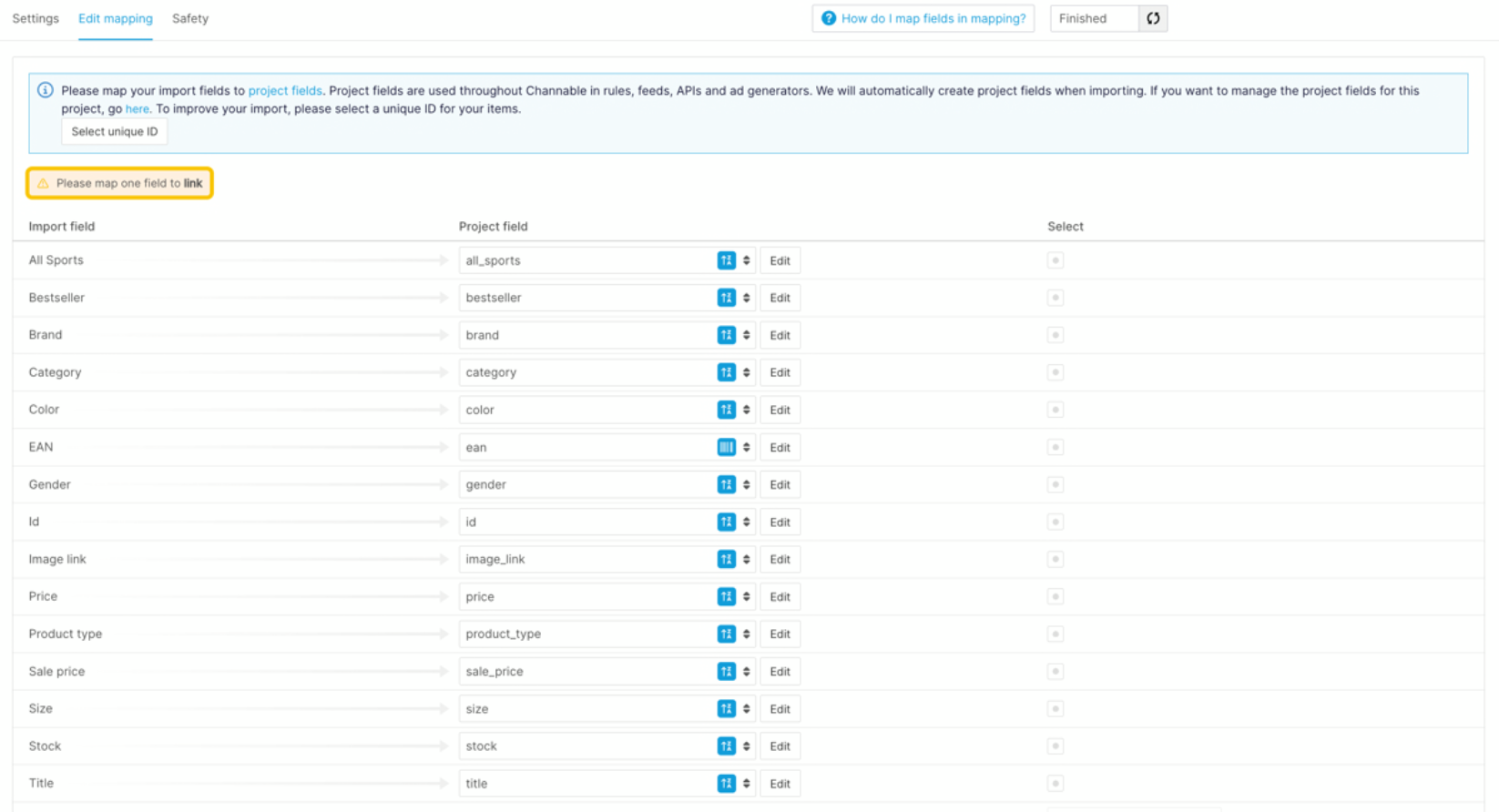The height and width of the screenshot is (812, 1499).
Task: Click the Select unique ID button
Action: click(115, 132)
